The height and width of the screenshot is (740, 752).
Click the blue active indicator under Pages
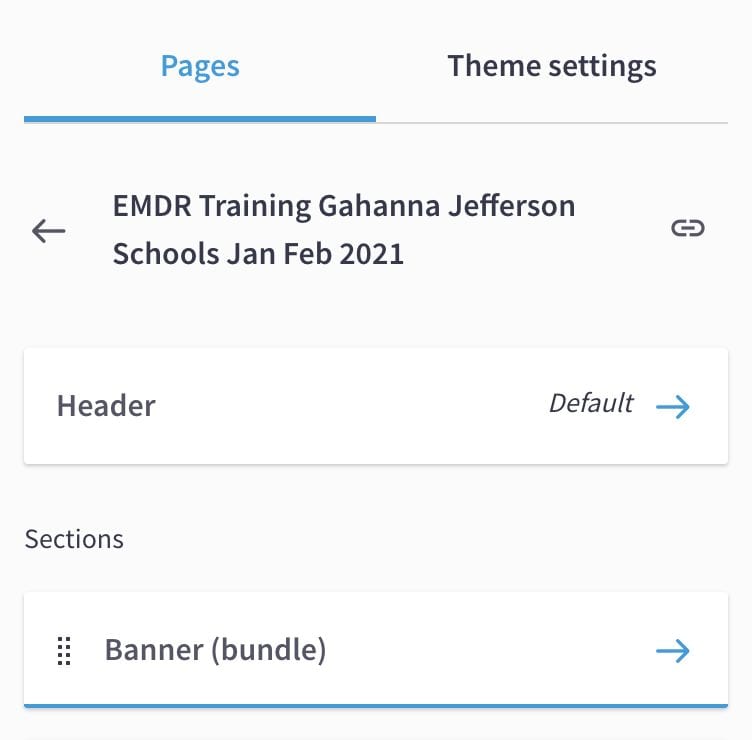tap(200, 119)
